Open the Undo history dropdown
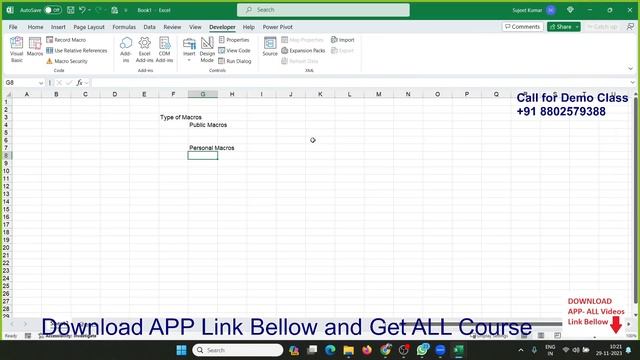 click(89, 10)
